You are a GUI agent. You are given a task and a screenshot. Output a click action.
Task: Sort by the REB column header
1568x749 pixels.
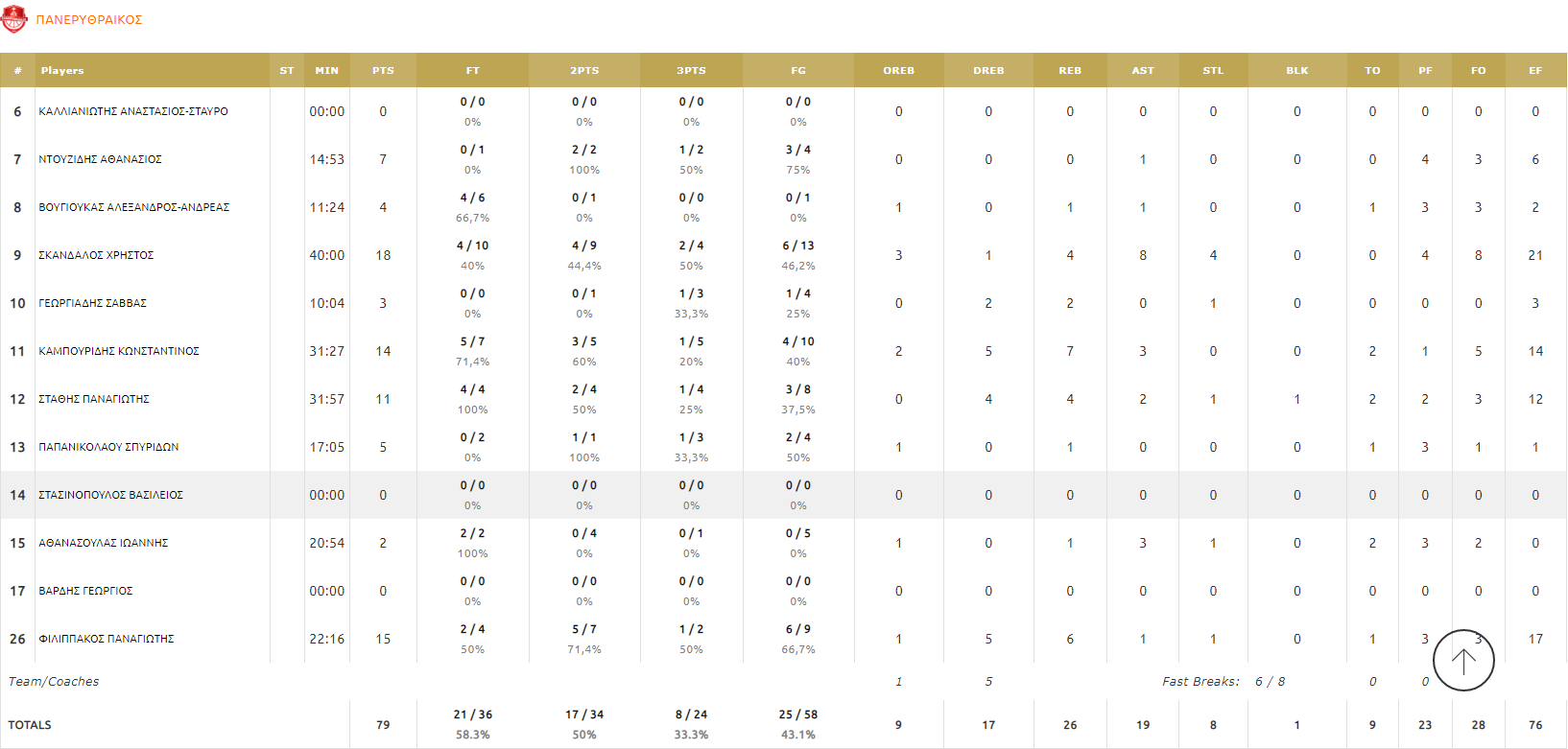(x=1070, y=70)
